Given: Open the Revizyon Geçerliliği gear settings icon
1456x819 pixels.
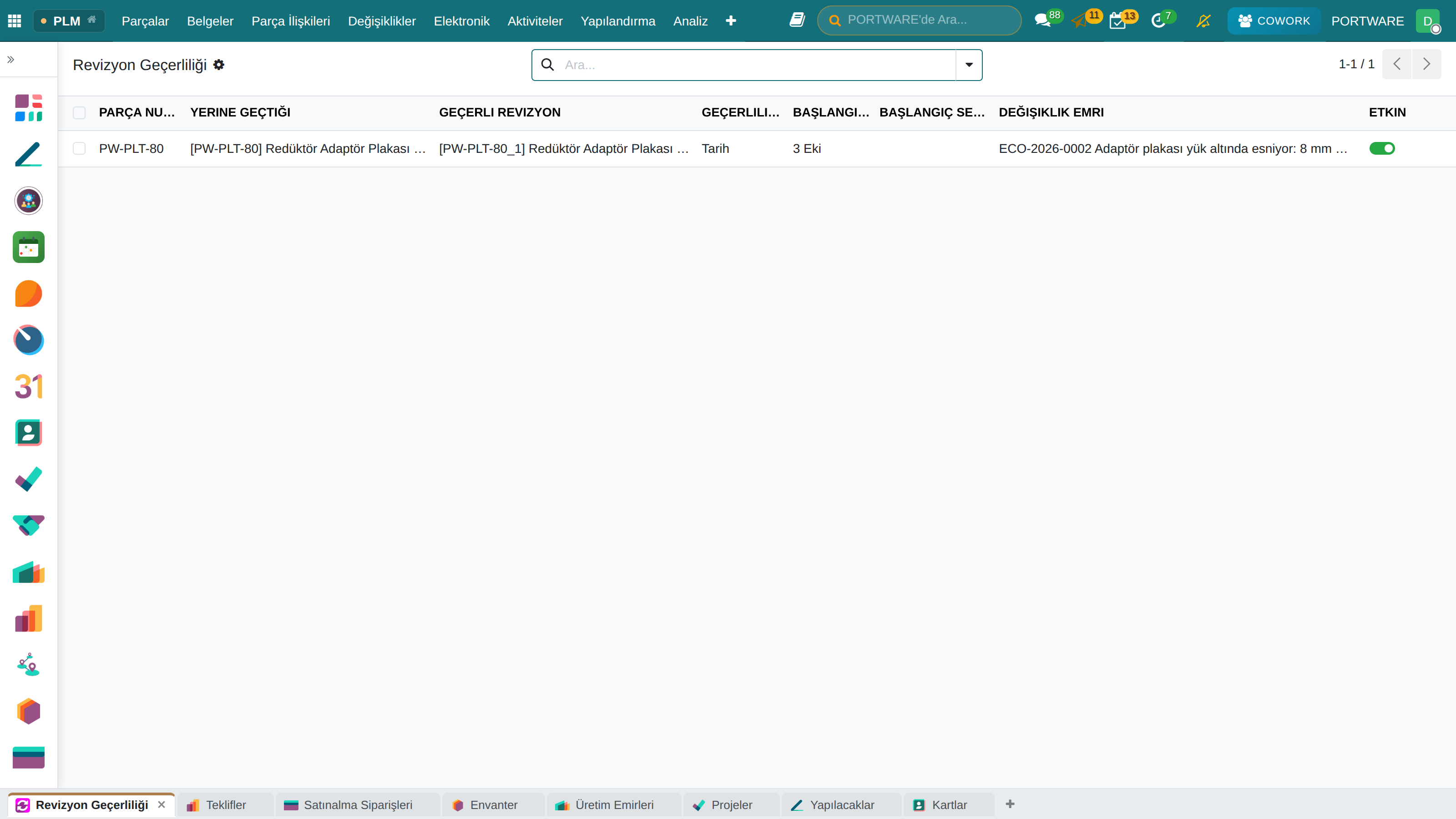Looking at the screenshot, I should [219, 65].
